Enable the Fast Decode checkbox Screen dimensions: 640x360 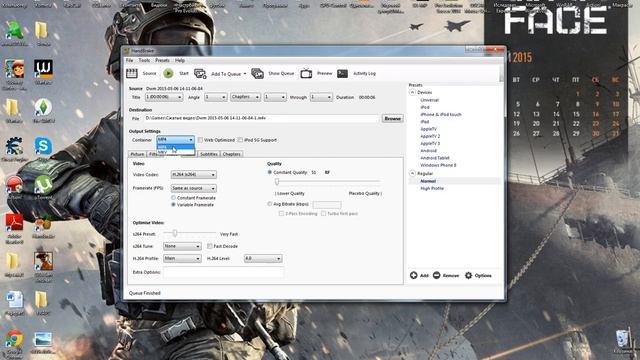coord(209,246)
